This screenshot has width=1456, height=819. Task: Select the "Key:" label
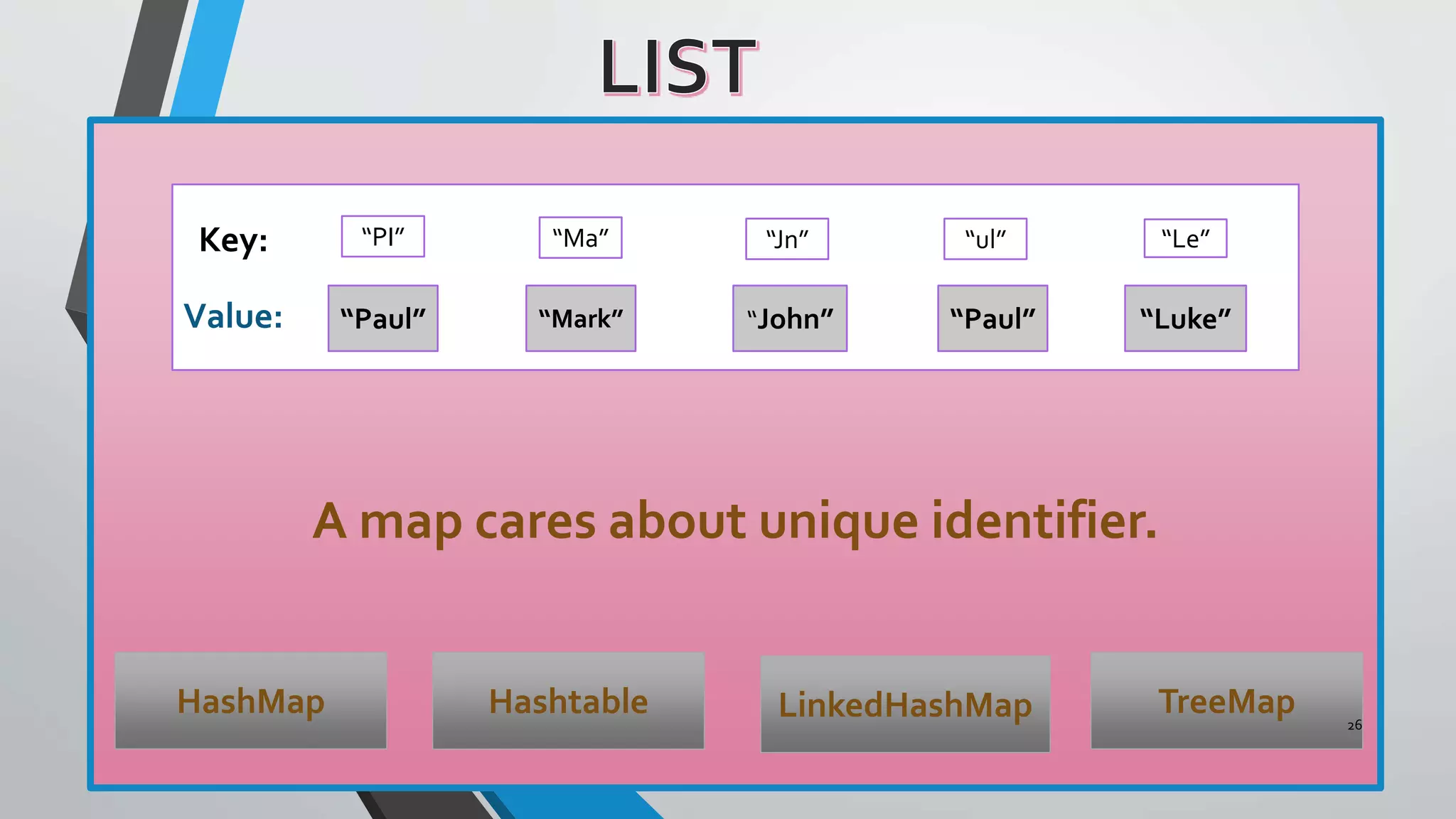pyautogui.click(x=233, y=240)
